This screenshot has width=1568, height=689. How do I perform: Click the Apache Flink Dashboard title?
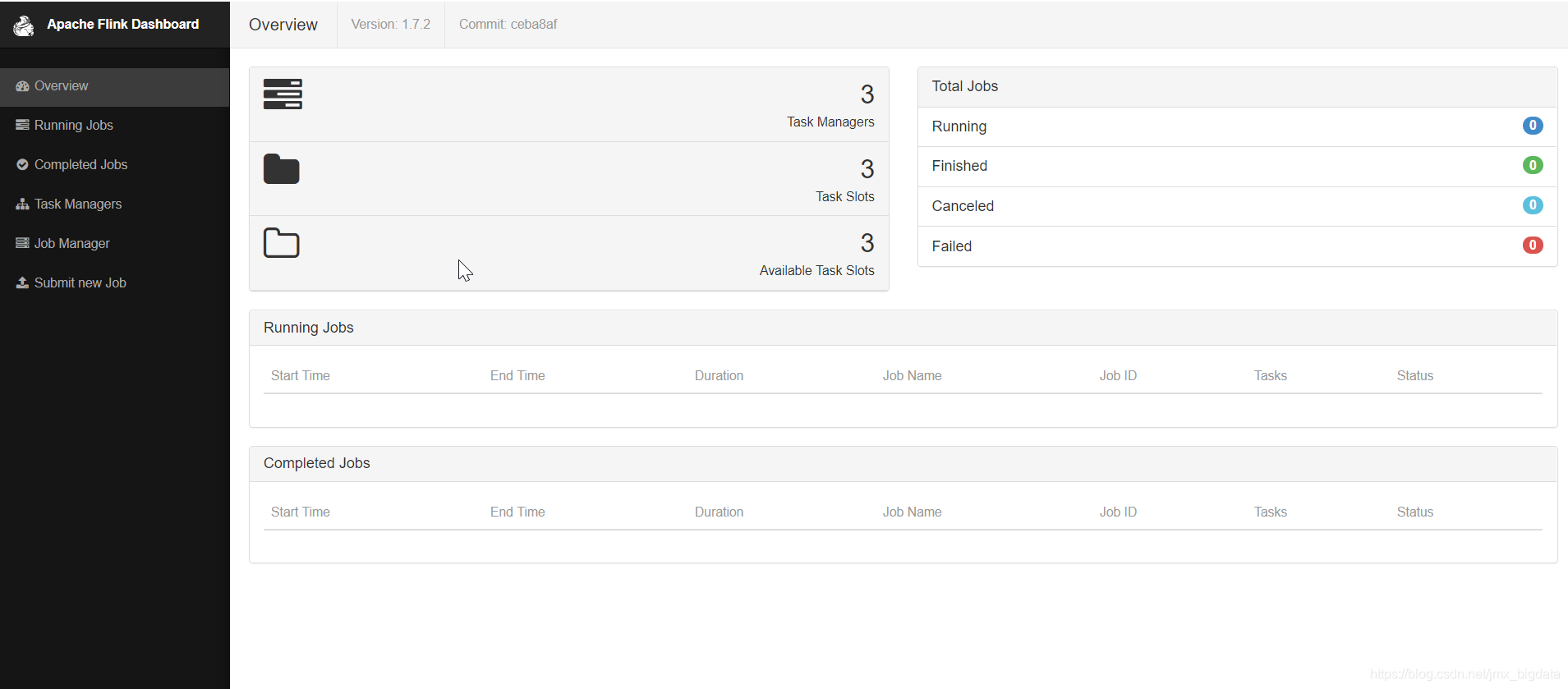point(123,25)
